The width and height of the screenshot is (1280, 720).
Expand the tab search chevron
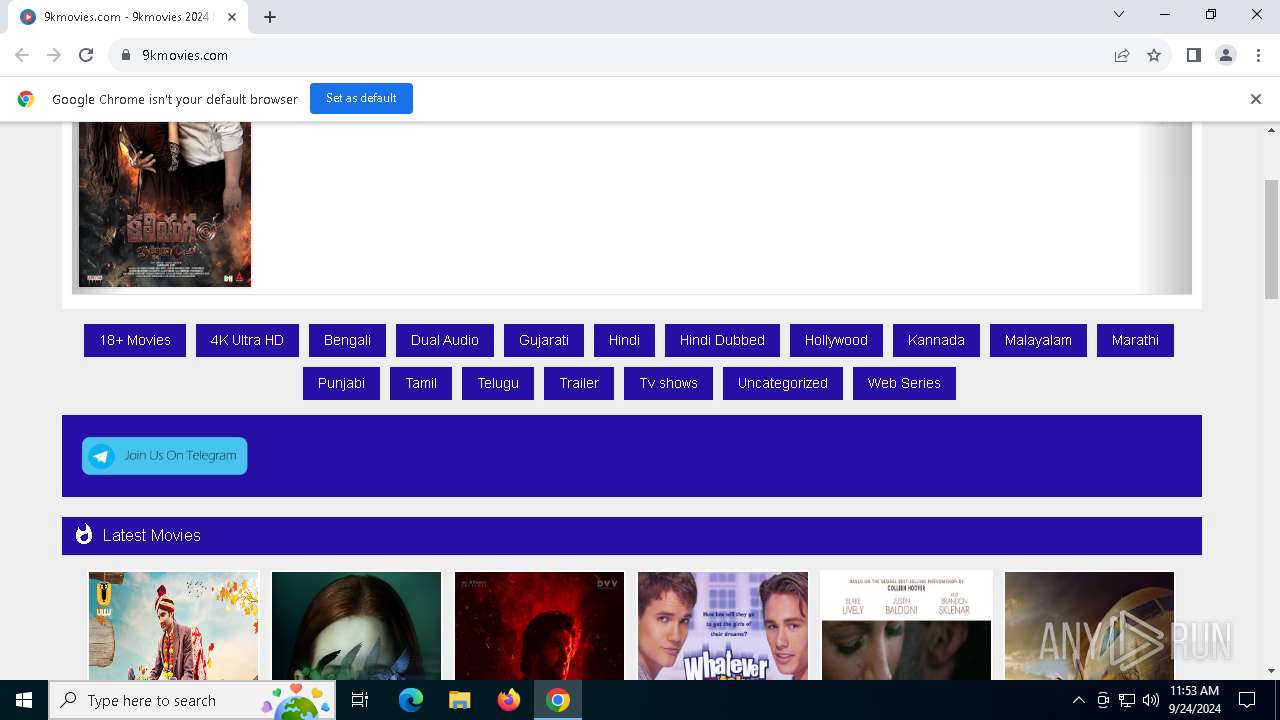point(1119,14)
